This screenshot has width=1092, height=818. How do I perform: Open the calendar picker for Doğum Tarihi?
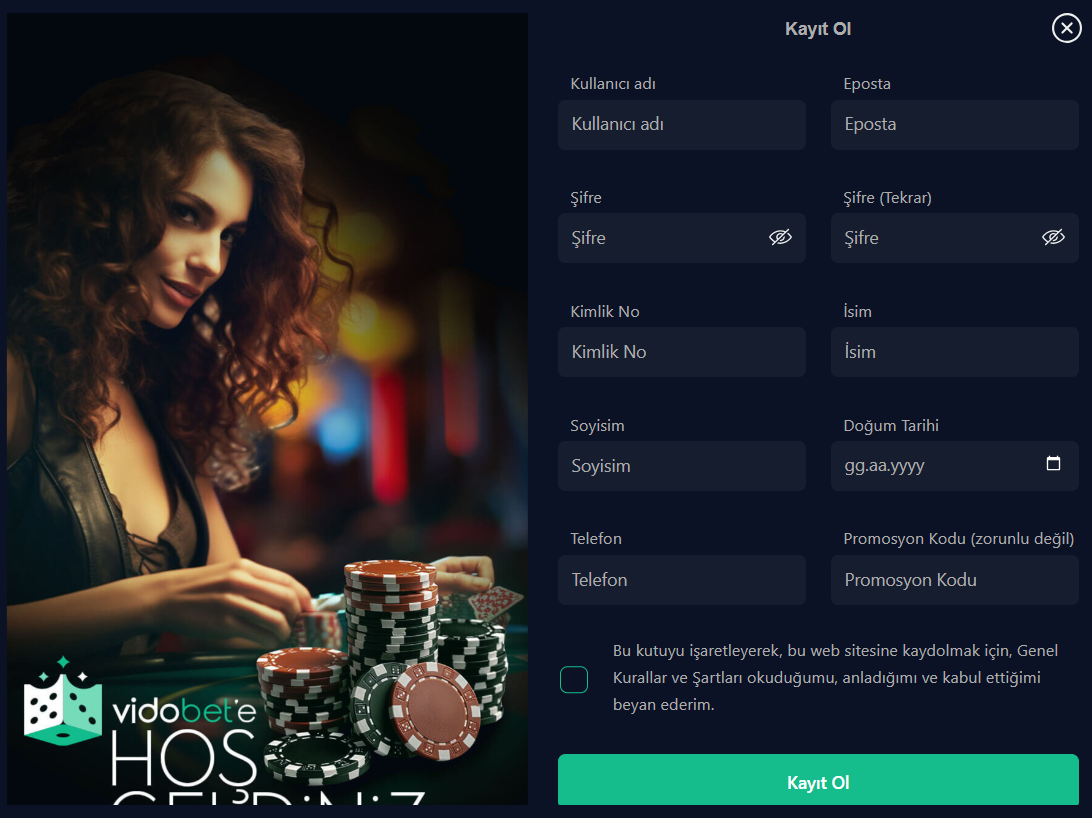click(1053, 464)
